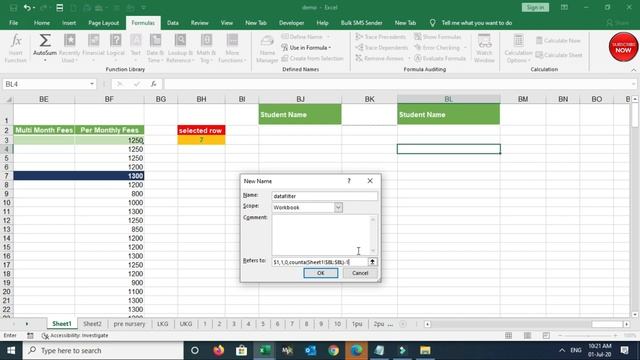Open Use in Formula dropdown
640x360 pixels.
pos(307,48)
